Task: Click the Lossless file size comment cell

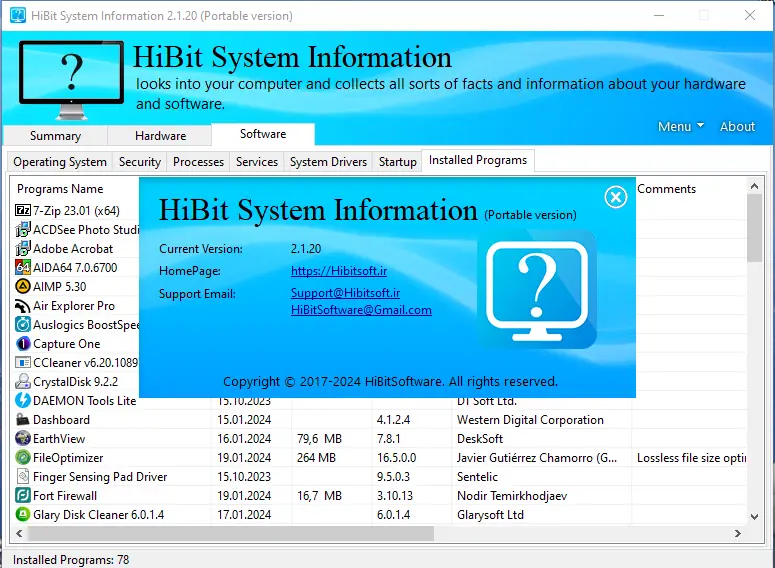Action: click(x=691, y=458)
